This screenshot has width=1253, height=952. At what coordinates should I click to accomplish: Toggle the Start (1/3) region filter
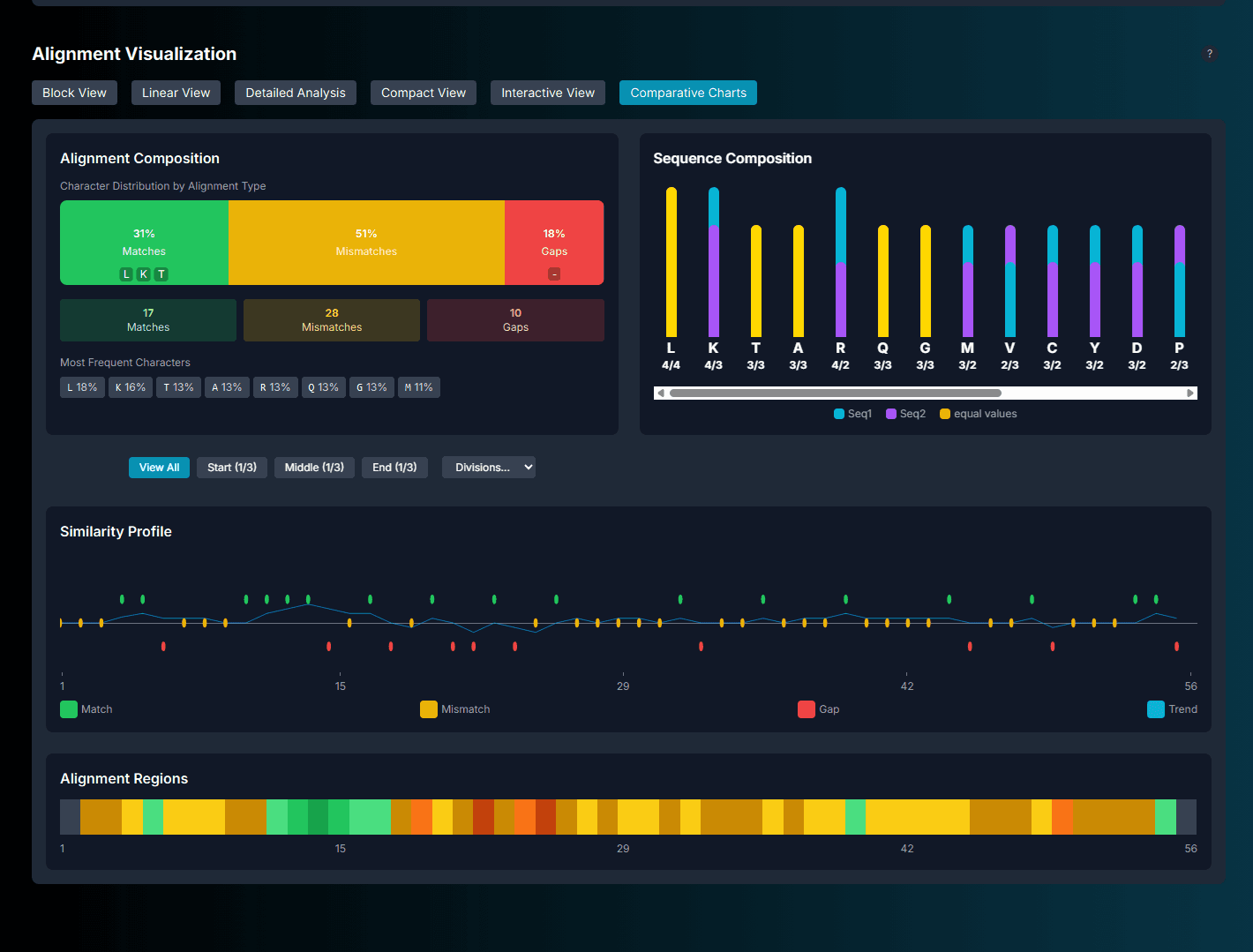[x=231, y=467]
